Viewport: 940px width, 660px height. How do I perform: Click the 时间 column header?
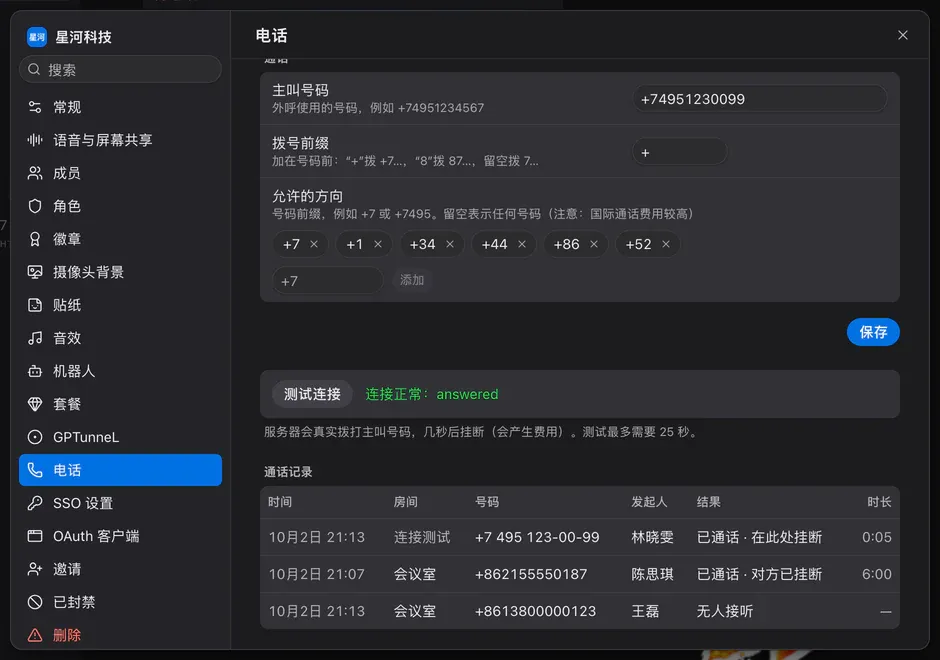click(x=280, y=502)
